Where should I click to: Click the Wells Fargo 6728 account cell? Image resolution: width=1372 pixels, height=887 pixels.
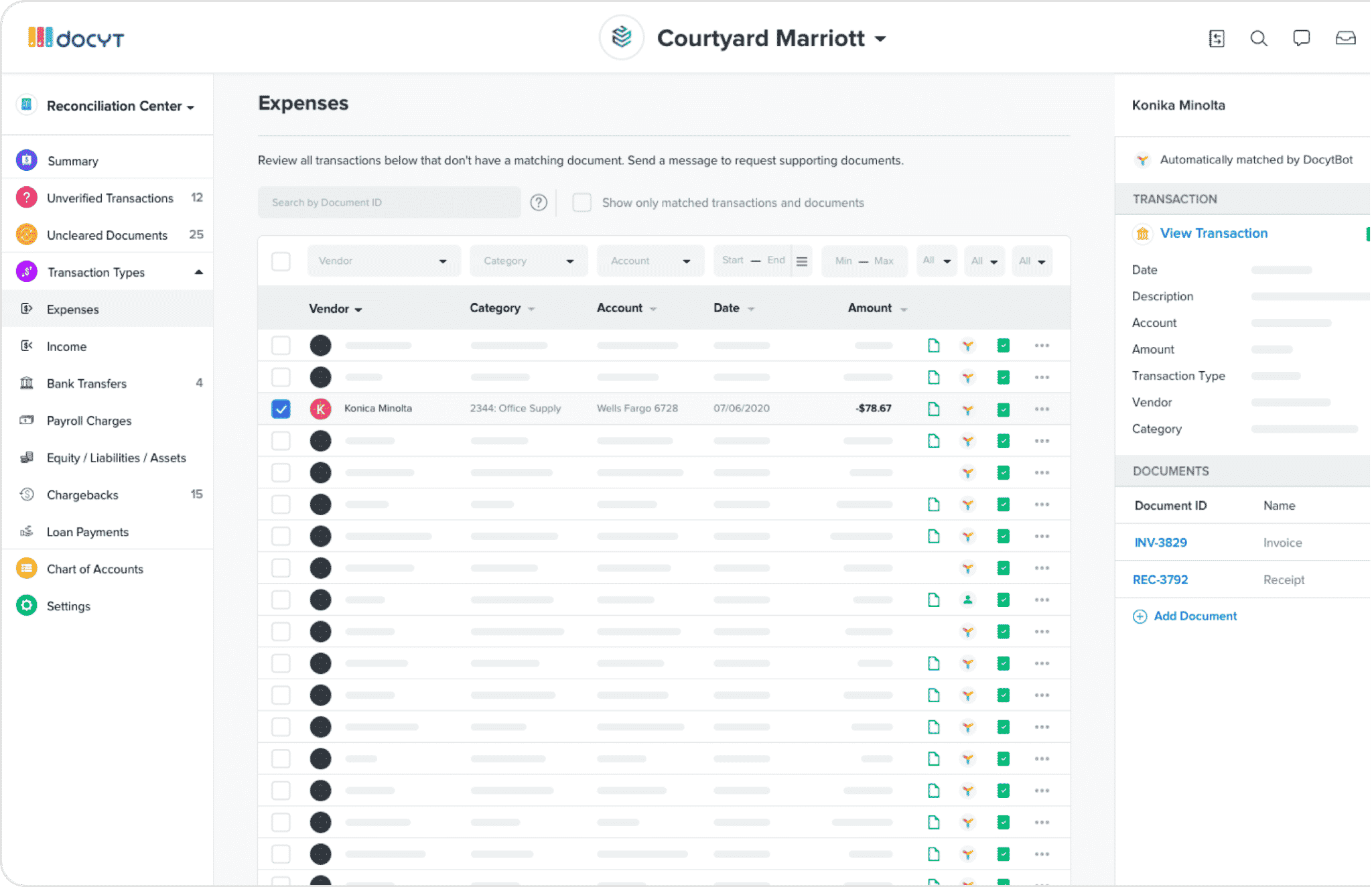(637, 408)
